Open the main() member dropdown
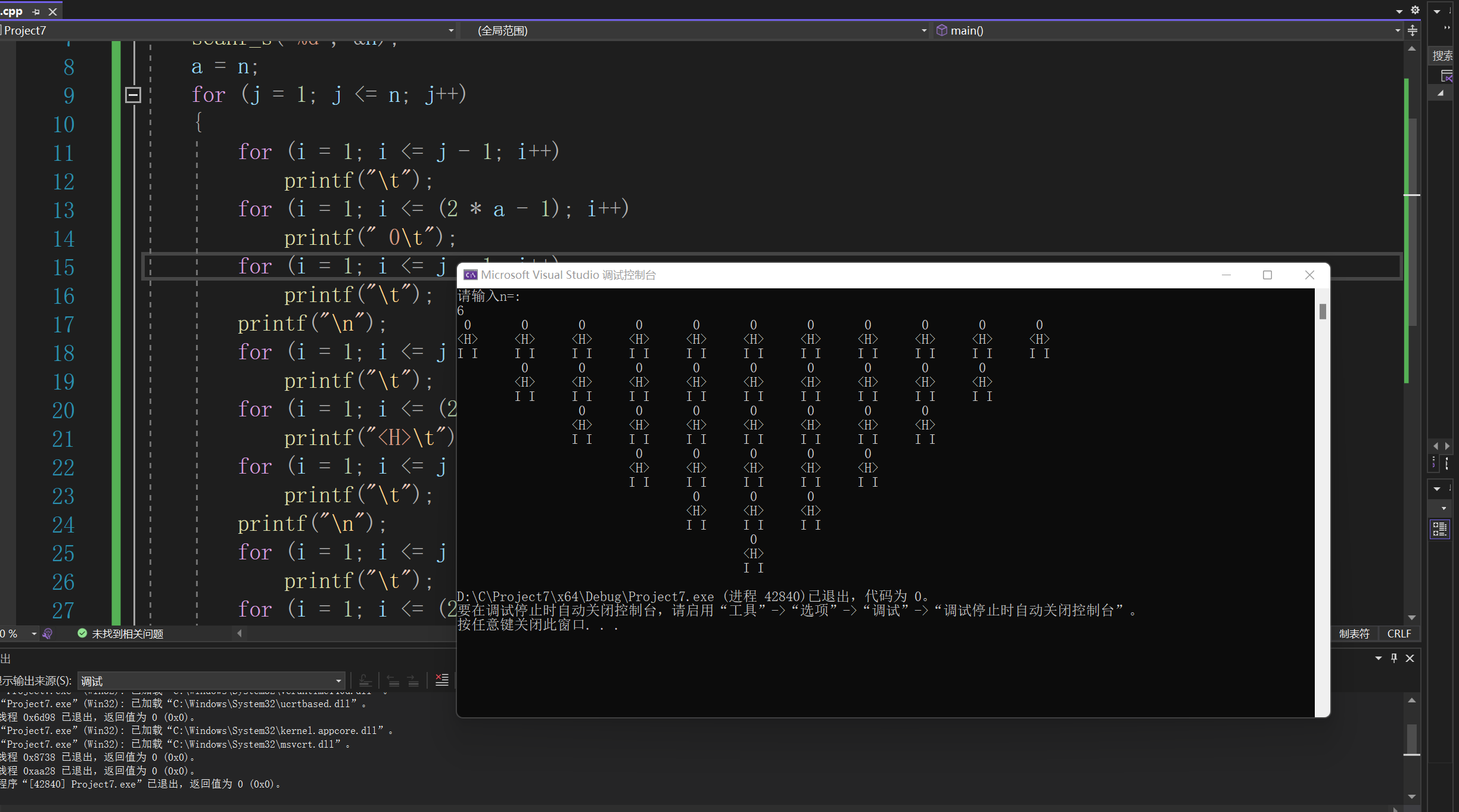Image resolution: width=1459 pixels, height=812 pixels. 1397,30
